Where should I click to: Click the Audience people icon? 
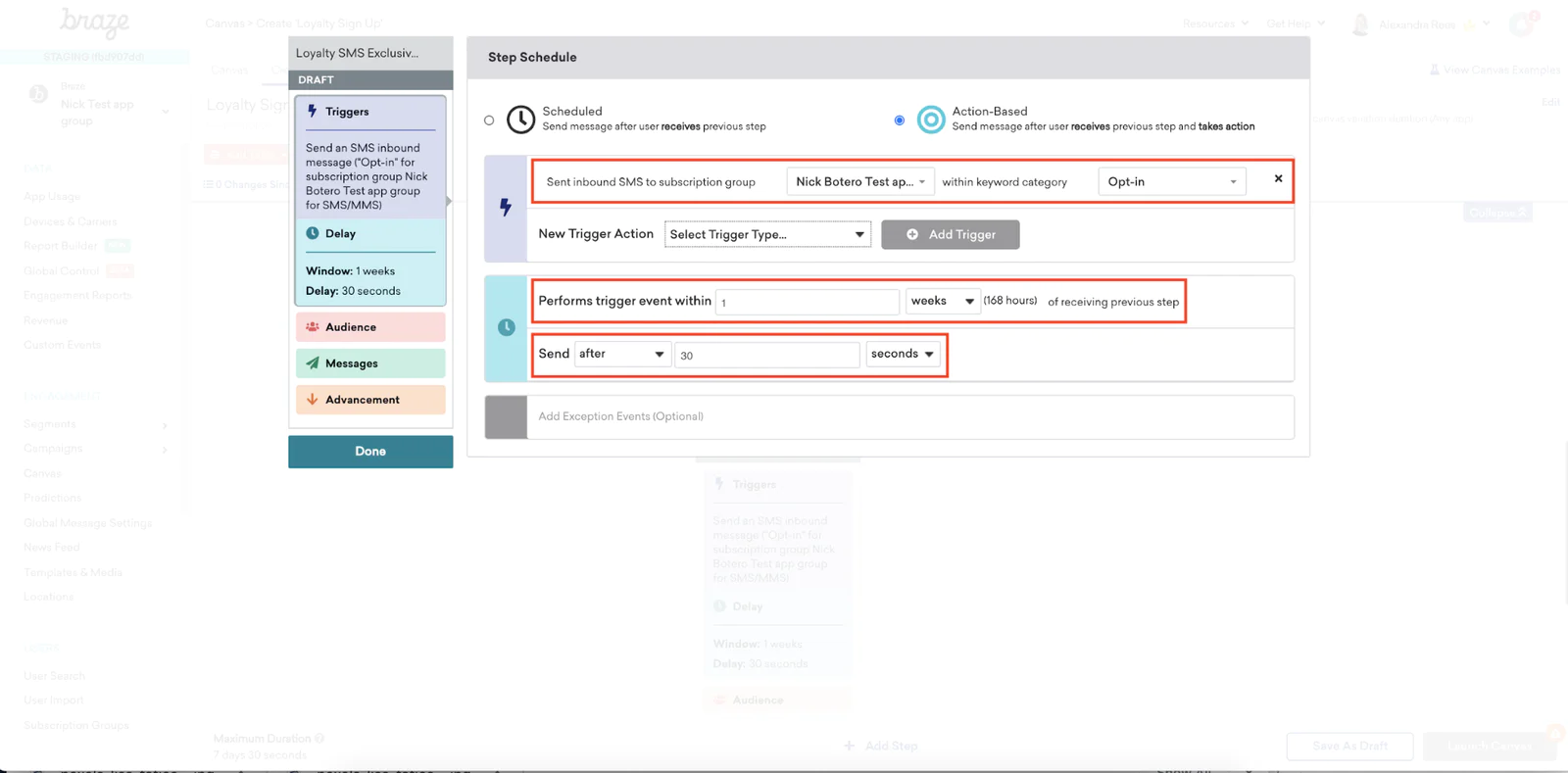click(313, 327)
